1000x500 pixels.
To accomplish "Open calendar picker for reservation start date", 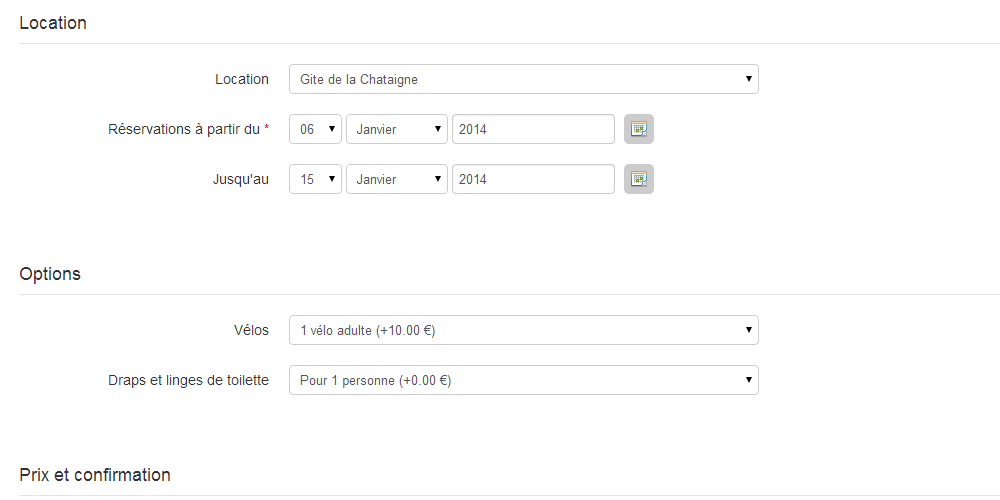I will 638,129.
